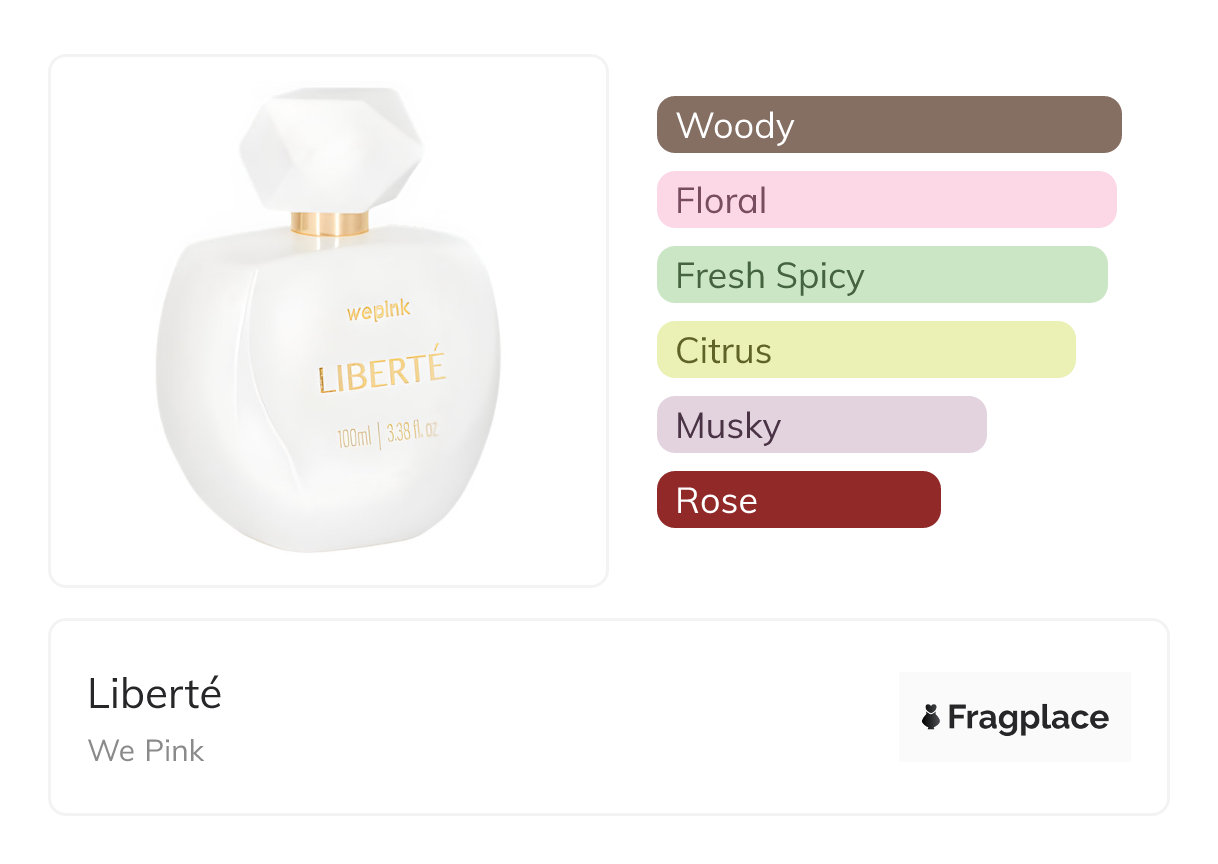Select the Musky accord bar
Screen dimensions: 1218x864
[821, 425]
